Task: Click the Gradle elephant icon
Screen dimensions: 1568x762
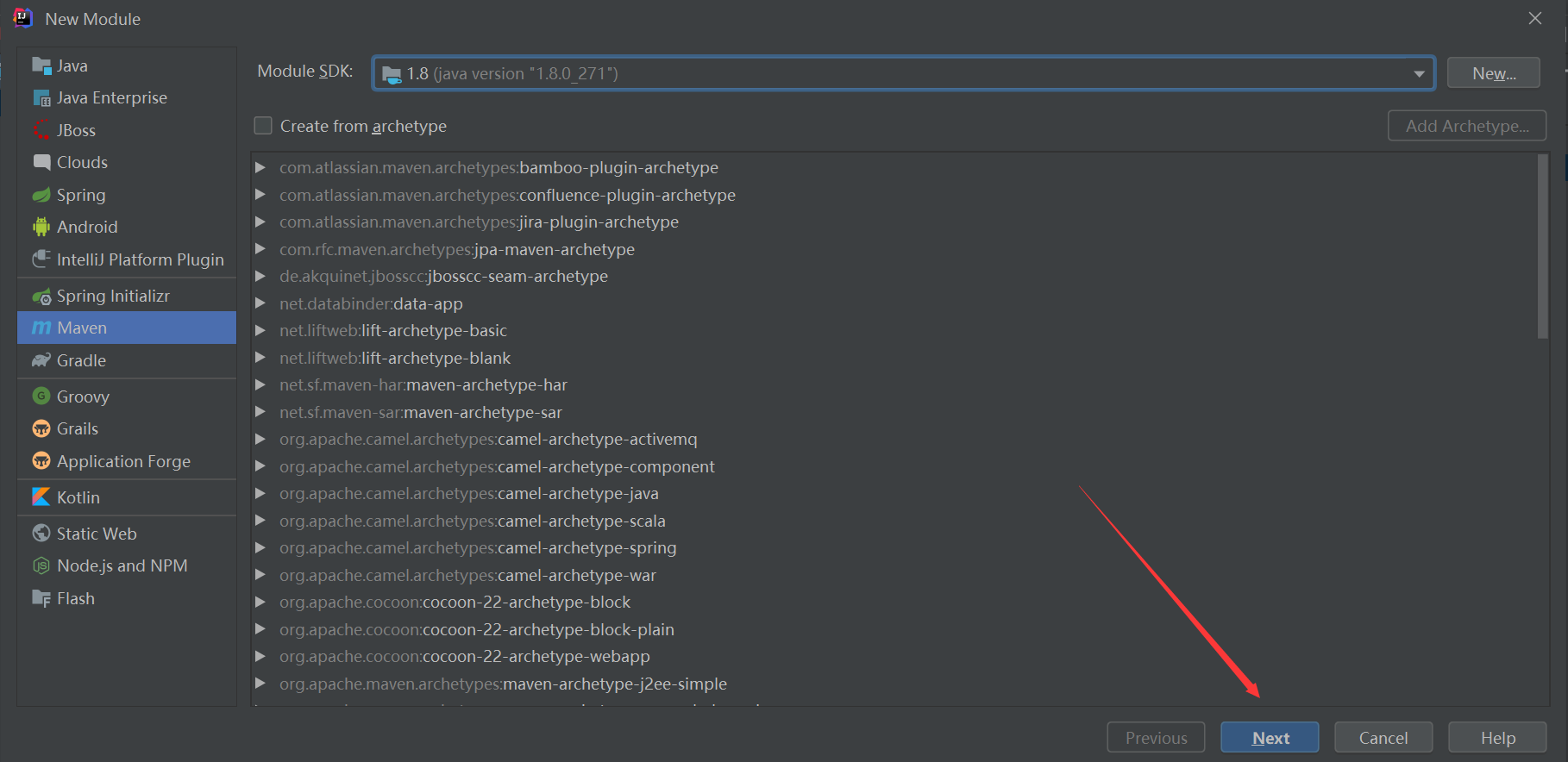Action: (41, 360)
